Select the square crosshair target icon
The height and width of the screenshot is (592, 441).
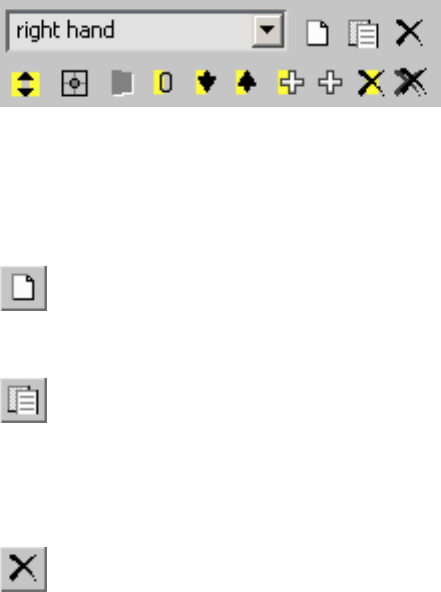74,83
